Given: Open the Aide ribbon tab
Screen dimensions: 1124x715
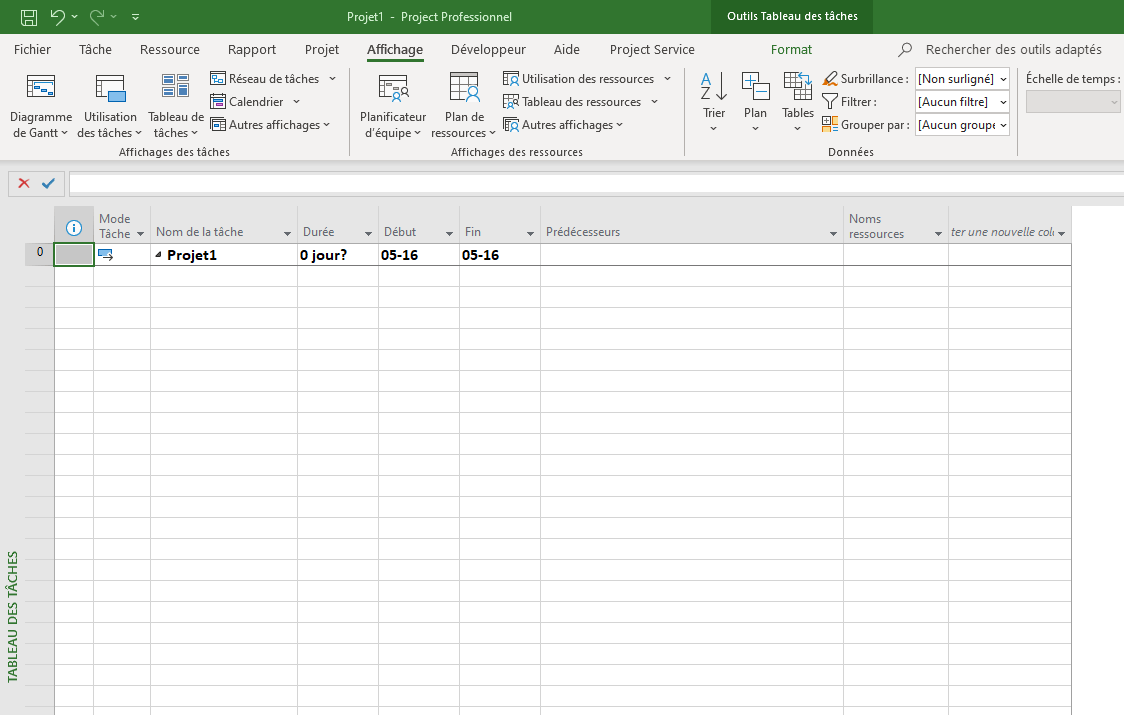Looking at the screenshot, I should [566, 49].
